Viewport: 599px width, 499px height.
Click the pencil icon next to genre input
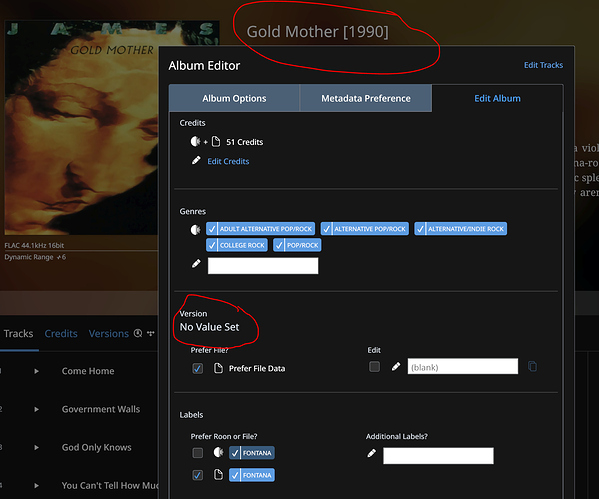point(196,264)
